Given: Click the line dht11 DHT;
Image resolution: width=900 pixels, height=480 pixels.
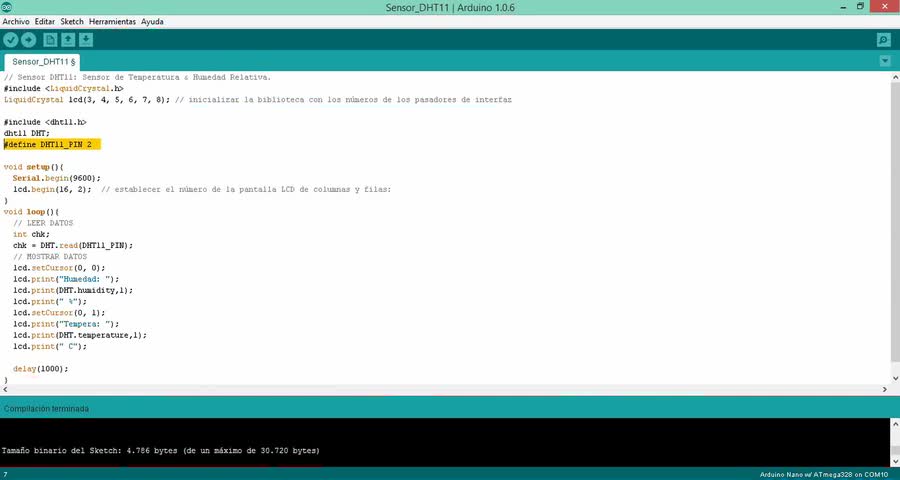Looking at the screenshot, I should [26, 133].
